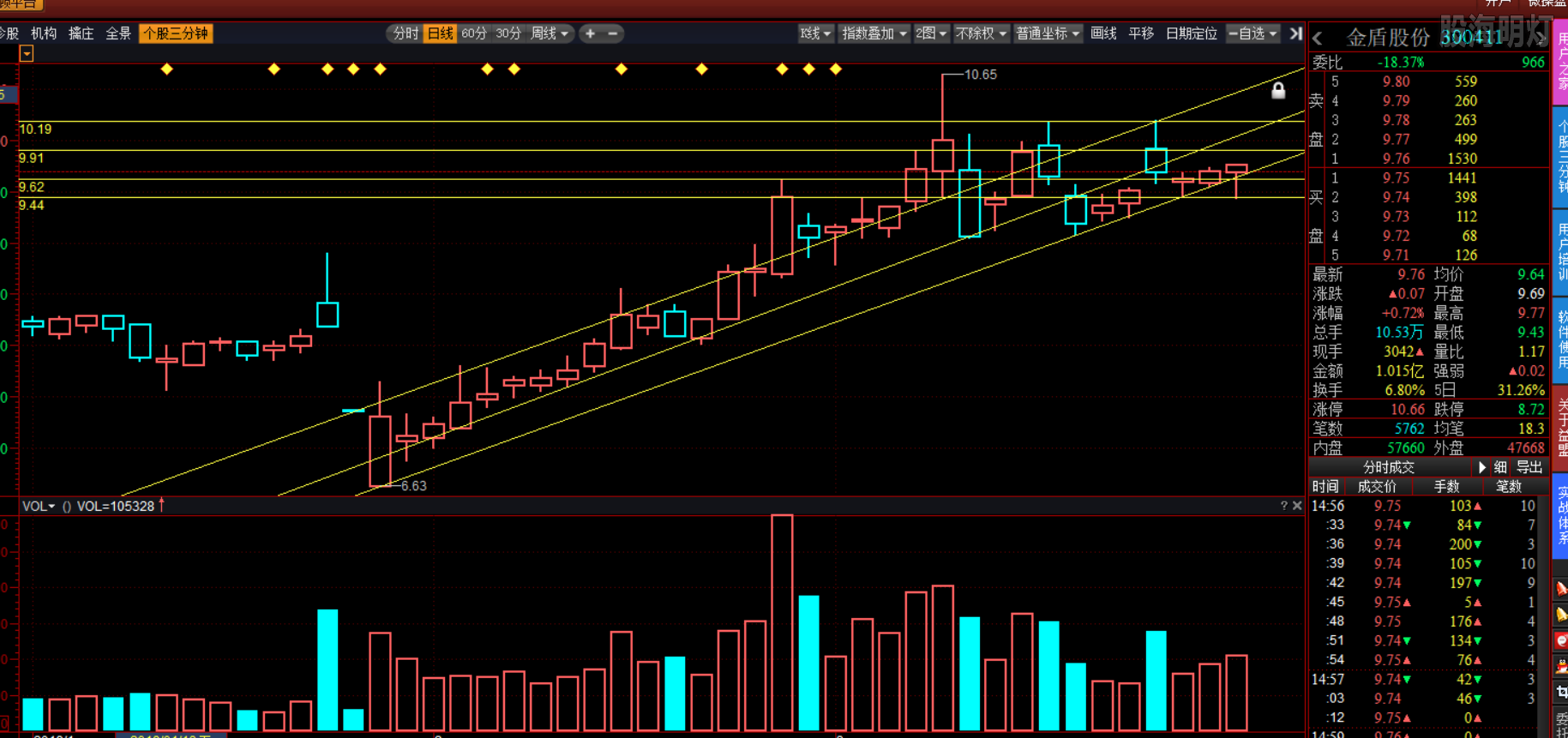Image resolution: width=1568 pixels, height=738 pixels.
Task: Open the 2图 layout dropdown
Action: [x=931, y=33]
